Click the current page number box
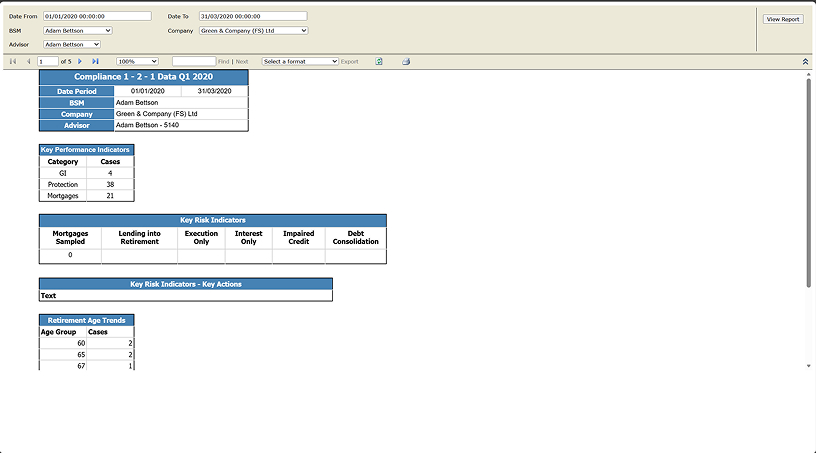Viewport: 816px width, 453px height. tap(48, 61)
